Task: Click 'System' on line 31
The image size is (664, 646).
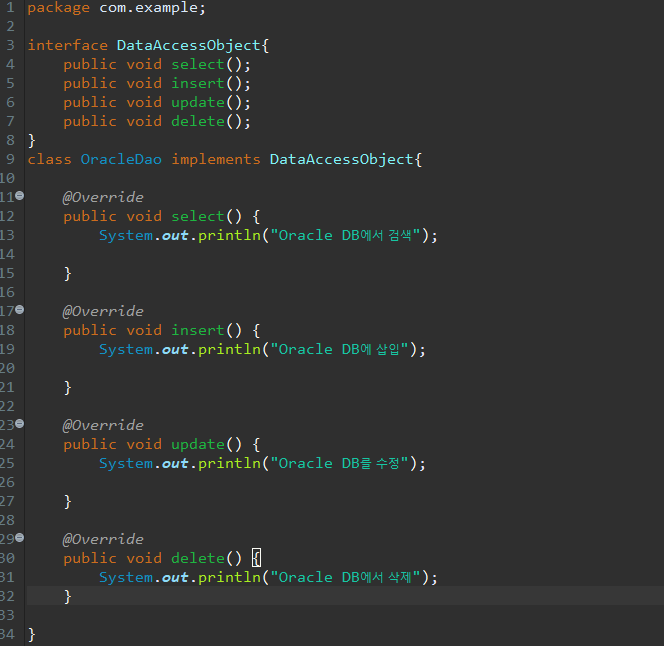Action: point(126,578)
